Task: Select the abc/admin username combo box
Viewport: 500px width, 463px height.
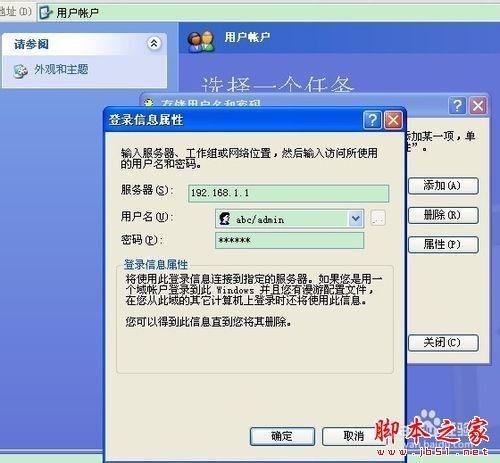Action: [289, 219]
